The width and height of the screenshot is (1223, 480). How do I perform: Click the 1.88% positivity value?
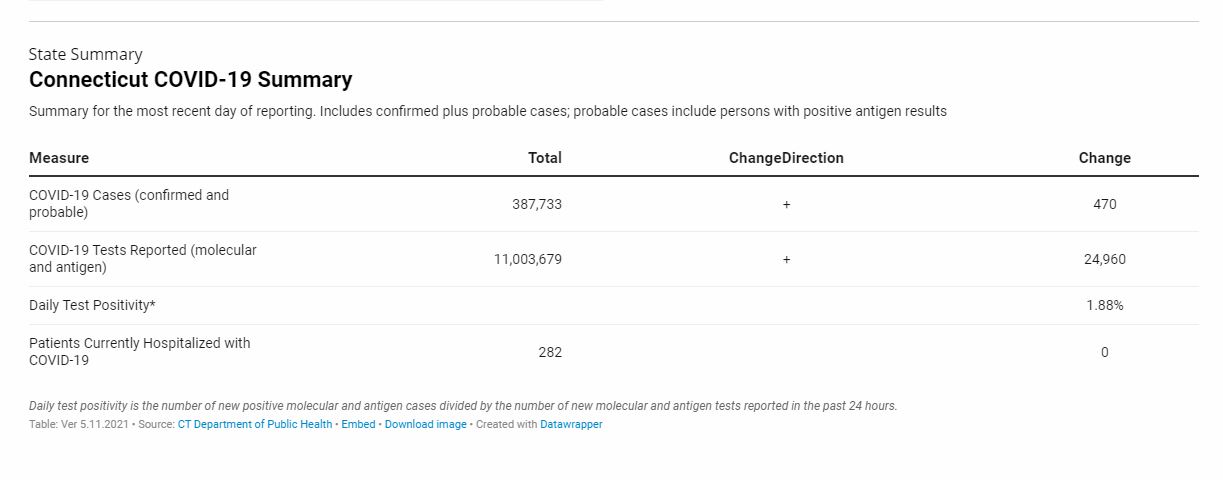point(1105,305)
